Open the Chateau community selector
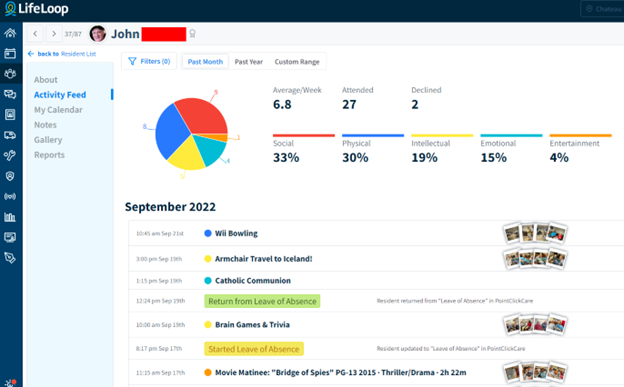 (603, 9)
